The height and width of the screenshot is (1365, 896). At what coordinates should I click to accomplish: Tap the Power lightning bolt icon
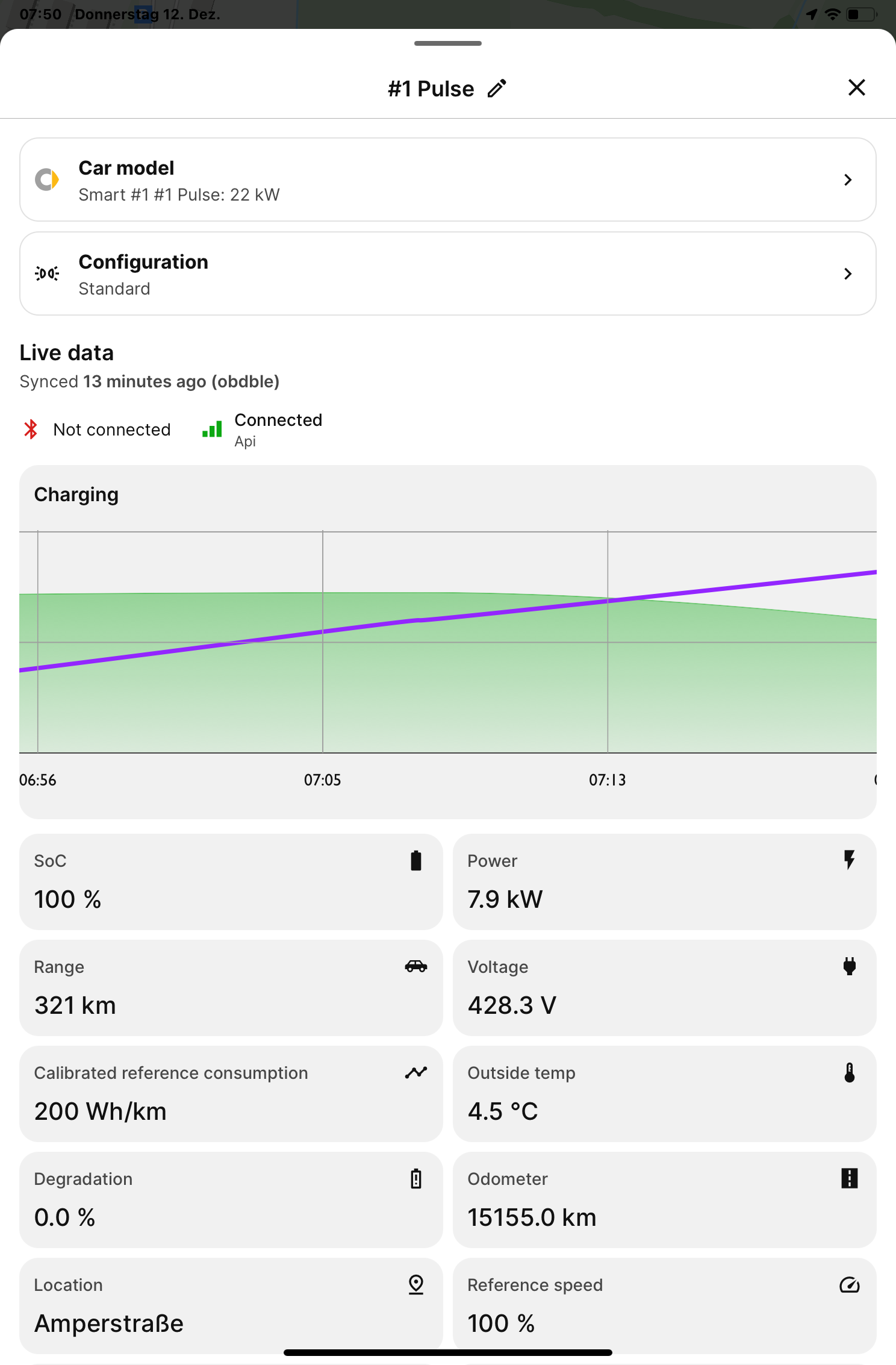click(x=849, y=860)
